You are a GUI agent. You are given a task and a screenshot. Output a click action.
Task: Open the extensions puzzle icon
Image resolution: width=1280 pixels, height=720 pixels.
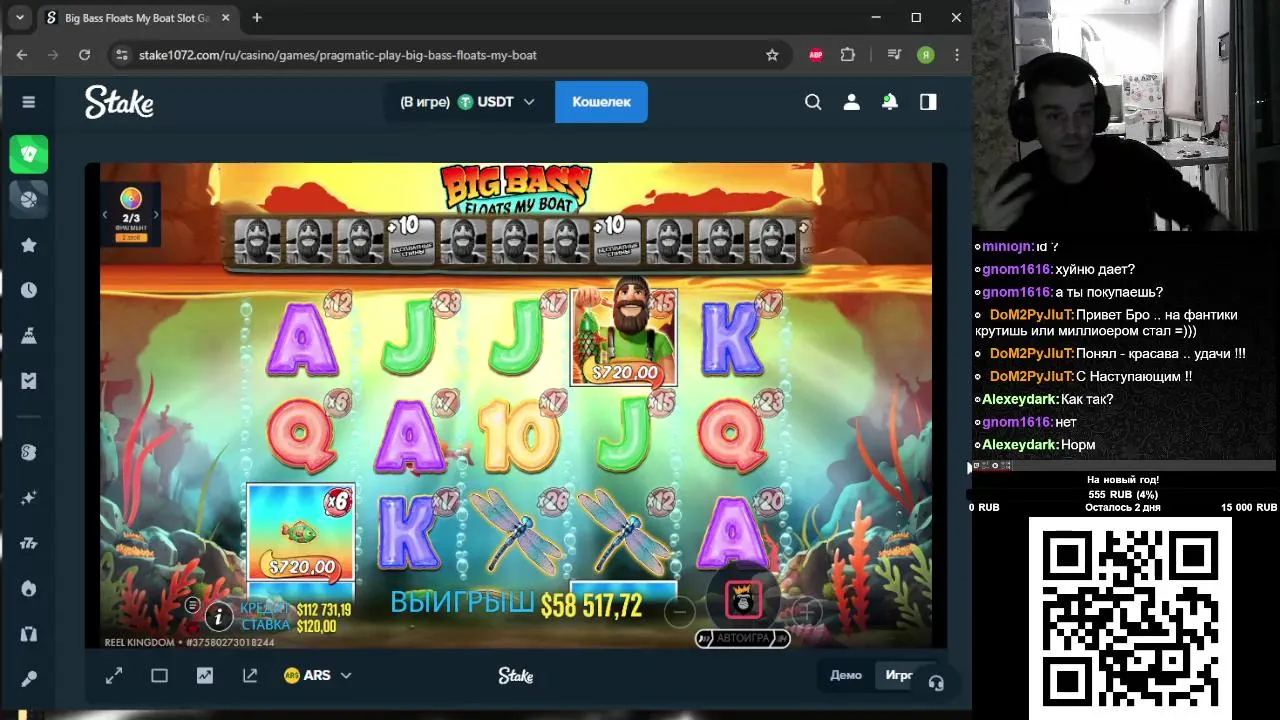(848, 55)
